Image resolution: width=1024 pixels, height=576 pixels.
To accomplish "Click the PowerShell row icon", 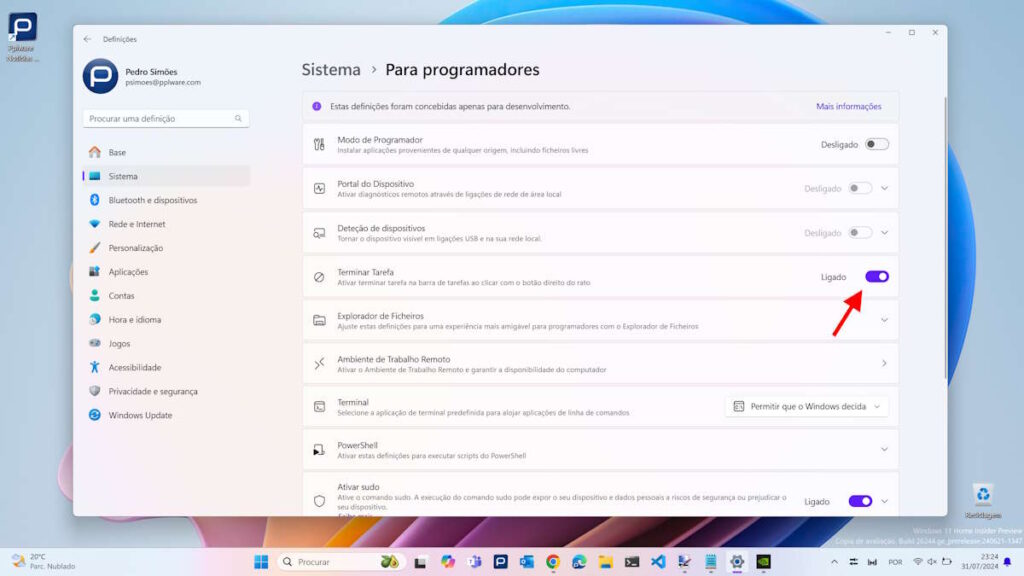I will (x=319, y=449).
